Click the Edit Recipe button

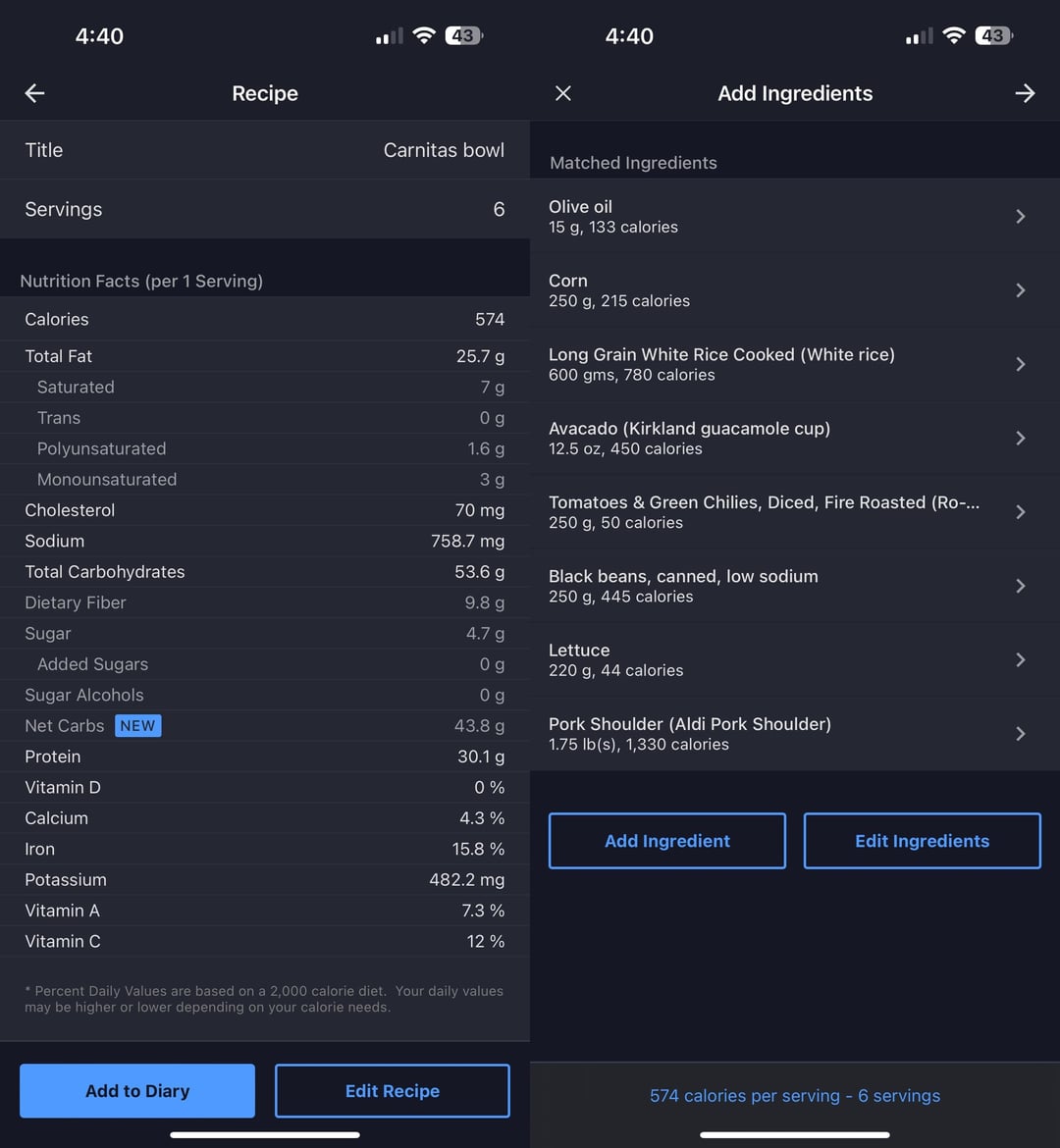(x=392, y=1091)
